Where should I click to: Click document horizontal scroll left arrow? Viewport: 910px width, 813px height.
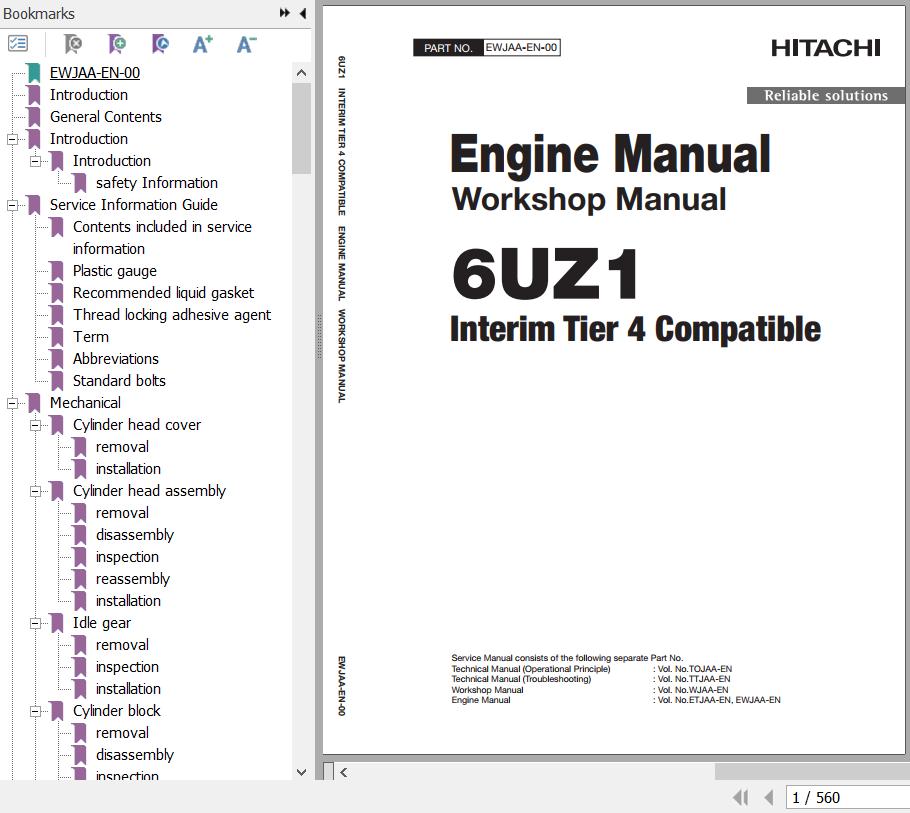click(x=344, y=772)
